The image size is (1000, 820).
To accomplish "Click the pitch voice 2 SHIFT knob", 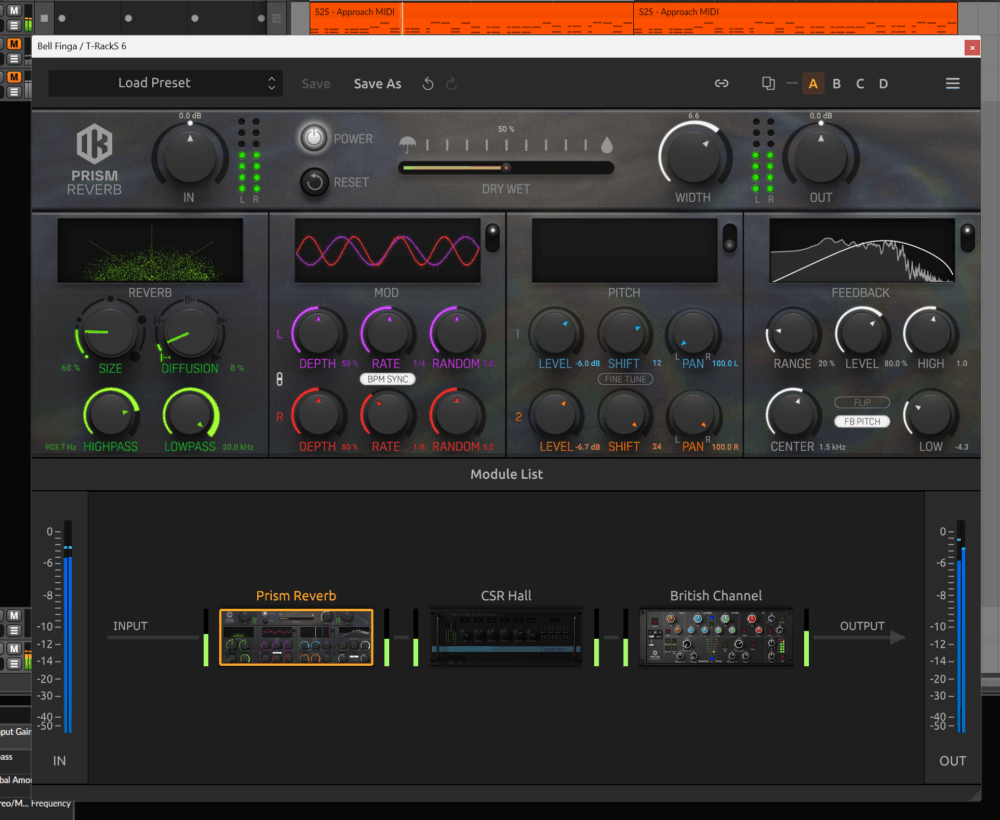I will [x=624, y=415].
